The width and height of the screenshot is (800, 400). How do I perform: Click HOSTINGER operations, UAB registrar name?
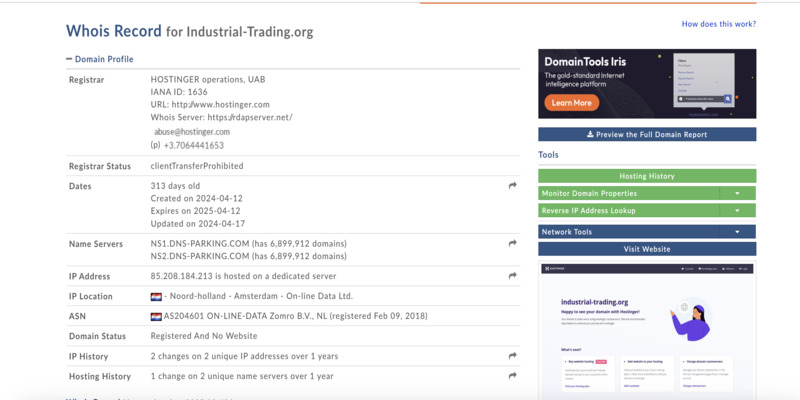click(208, 80)
